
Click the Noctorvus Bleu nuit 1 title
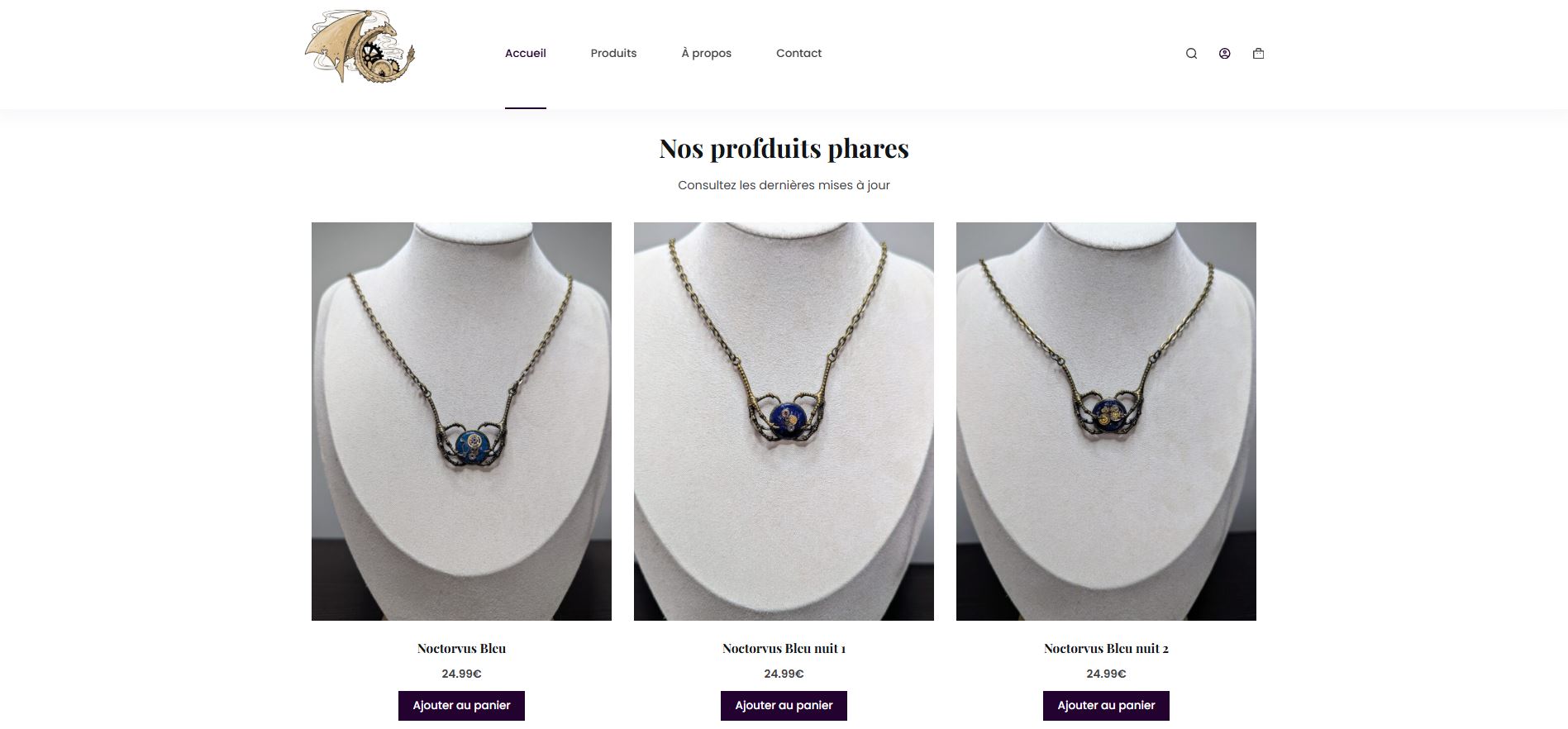pos(784,649)
